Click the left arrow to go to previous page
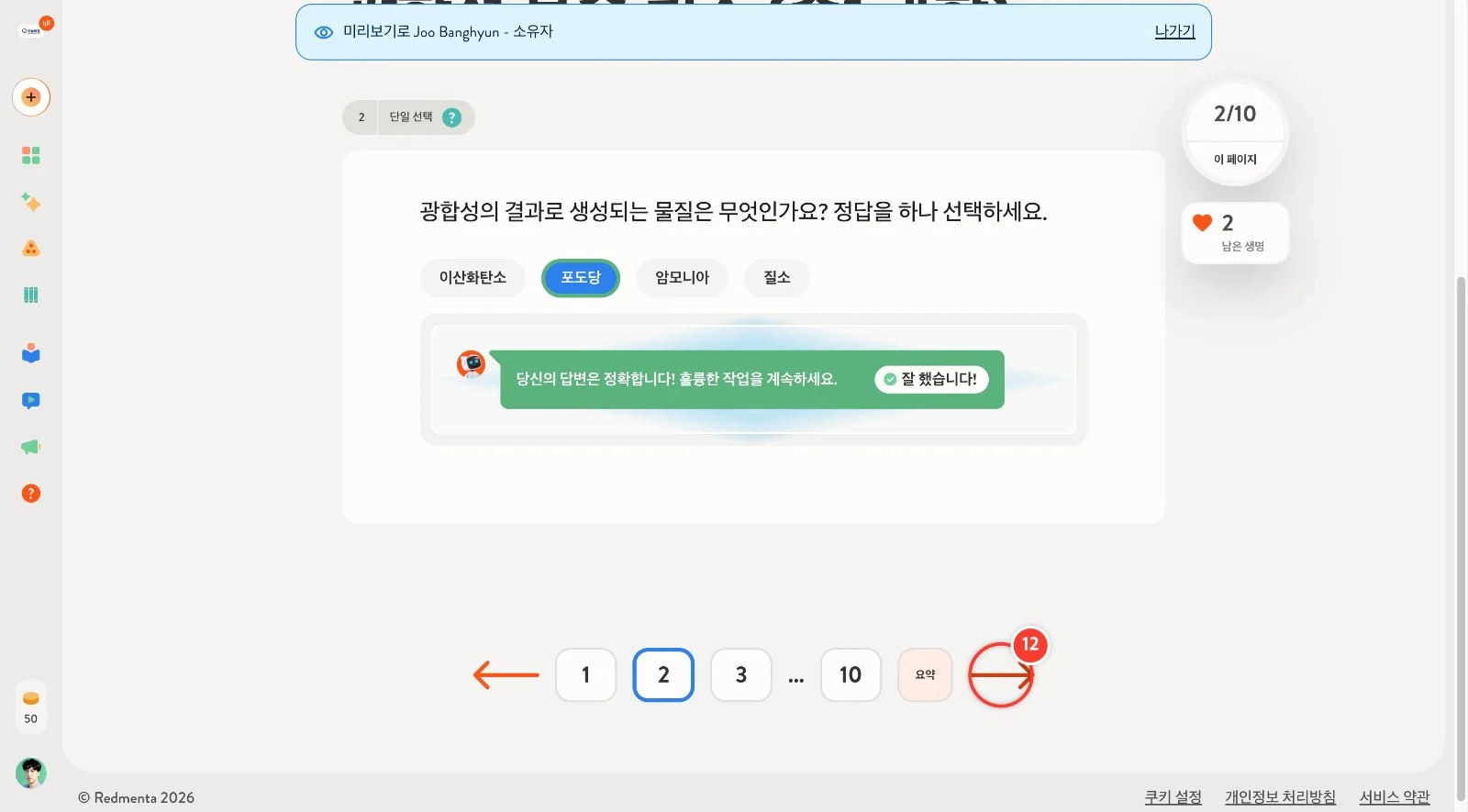This screenshot has width=1468, height=812. pos(506,675)
